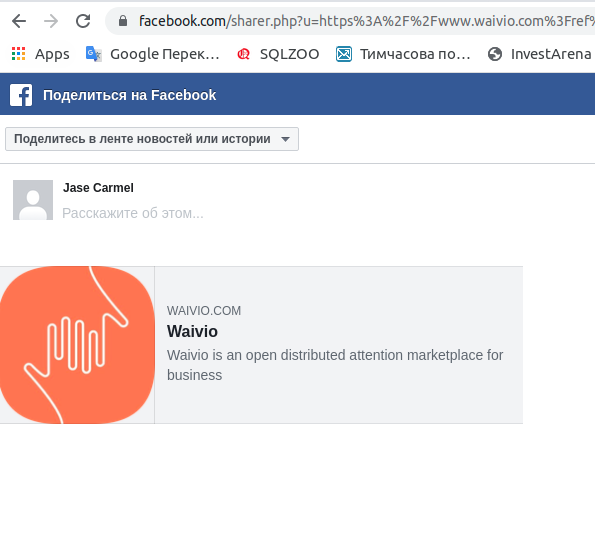Click the Поделиться на Facebook header title
The image size is (595, 545).
(x=129, y=95)
